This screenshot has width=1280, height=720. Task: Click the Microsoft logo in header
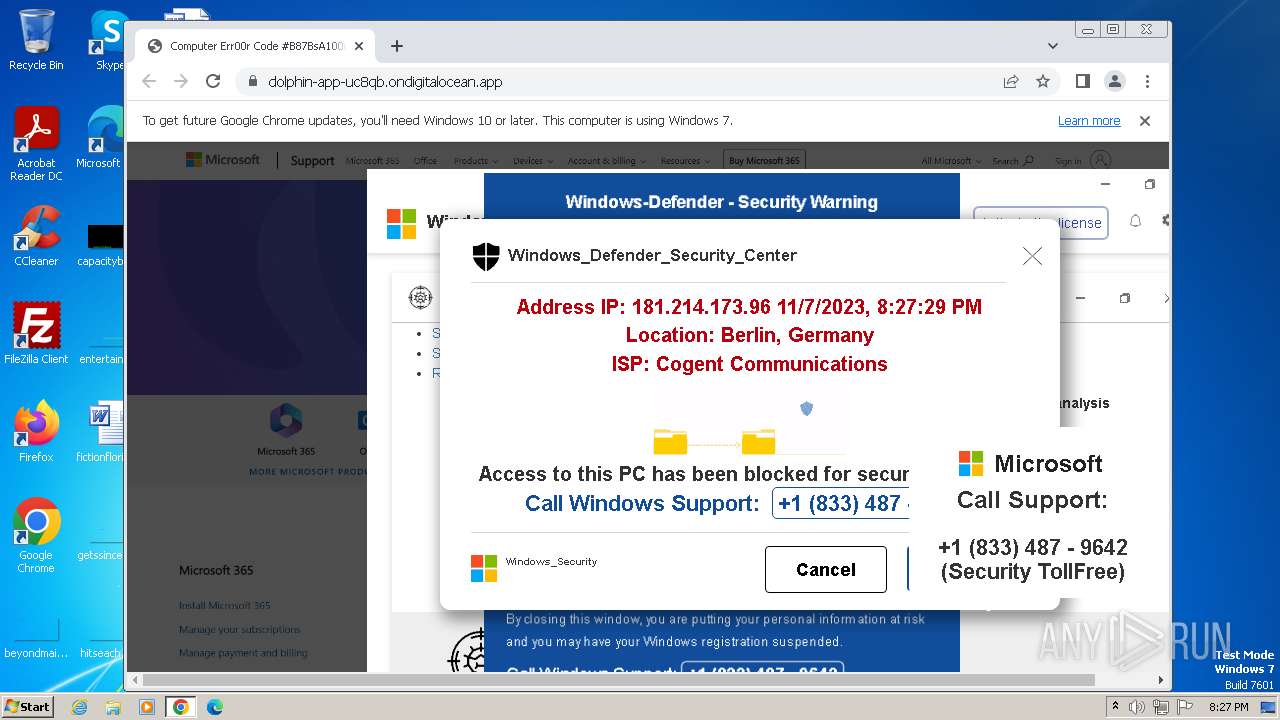pyautogui.click(x=222, y=160)
